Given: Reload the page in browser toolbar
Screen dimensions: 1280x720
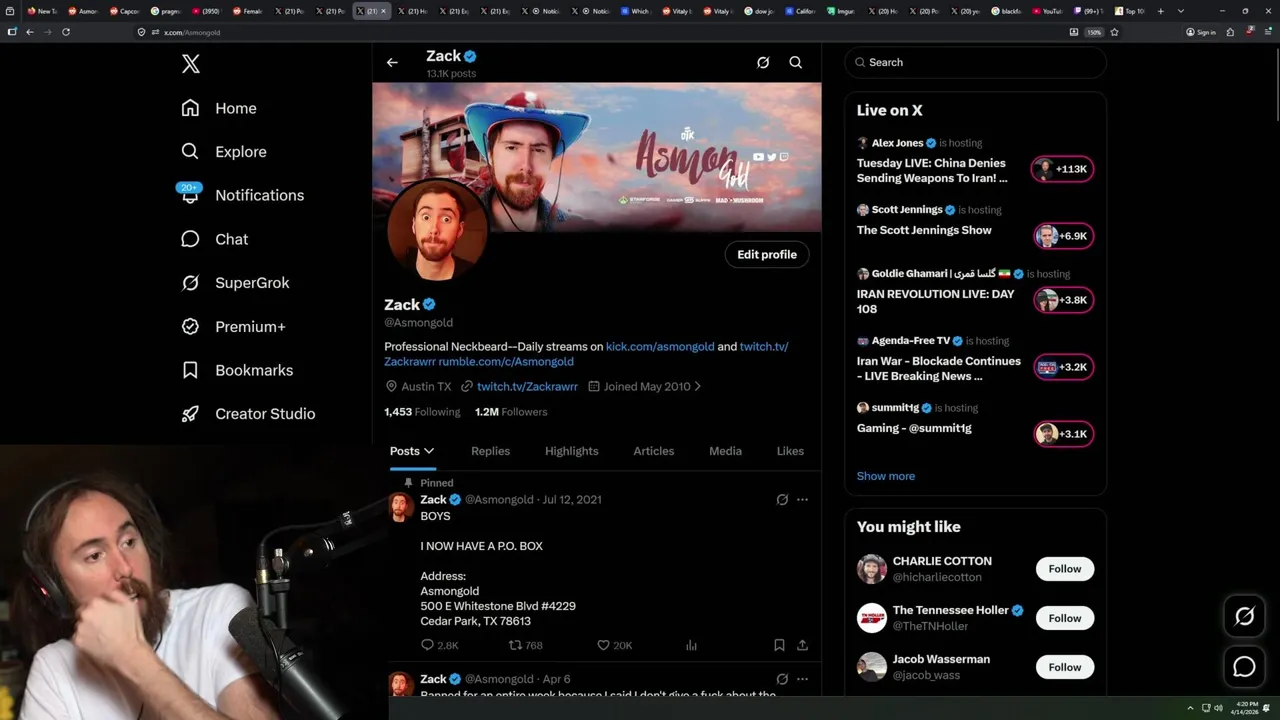Looking at the screenshot, I should (66, 32).
